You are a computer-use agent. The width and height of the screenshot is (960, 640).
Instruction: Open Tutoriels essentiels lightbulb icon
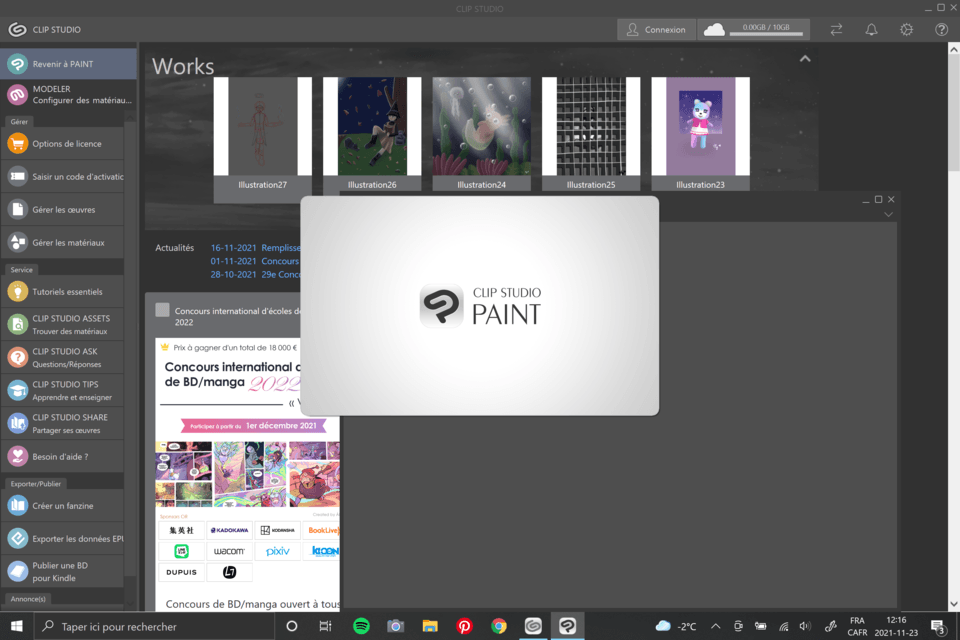[17, 292]
